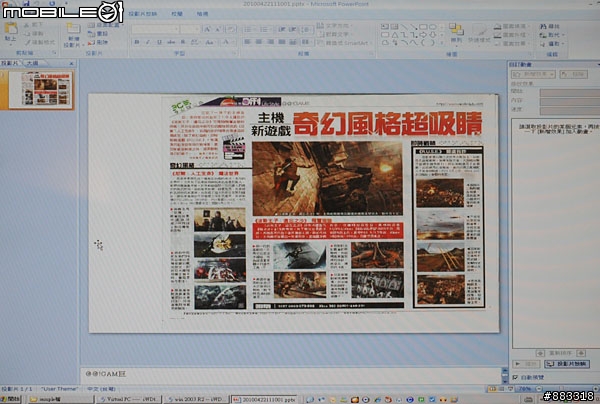Image resolution: width=600 pixels, height=404 pixels.
Task: Click the zoom slider in the status bar
Action: coord(562,389)
